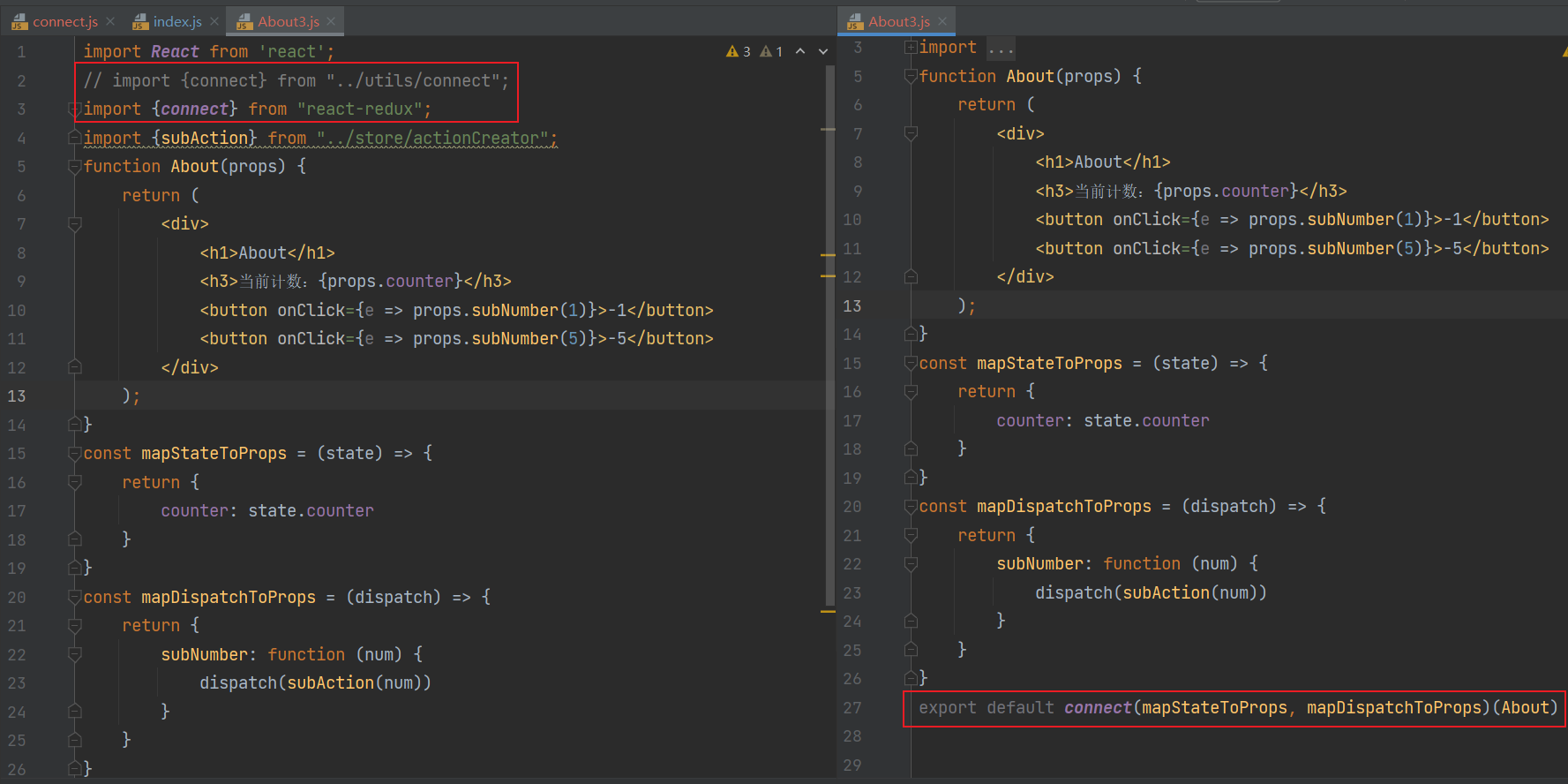Open the 3 warnings inspection indicator
This screenshot has width=1568, height=784.
point(739,51)
